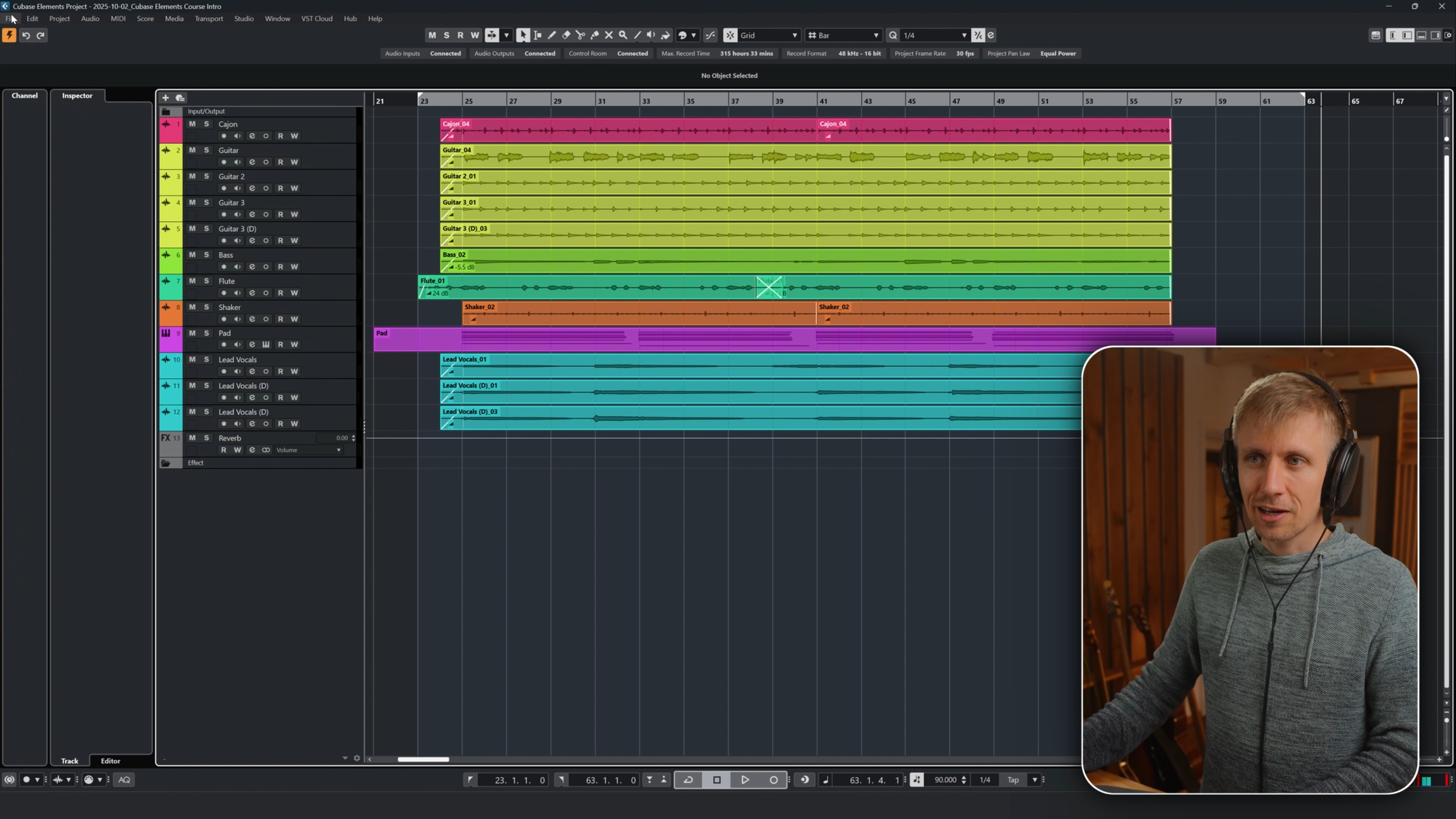Choose the Draw pencil tool
Viewport: 1456px width, 819px height.
[x=552, y=35]
